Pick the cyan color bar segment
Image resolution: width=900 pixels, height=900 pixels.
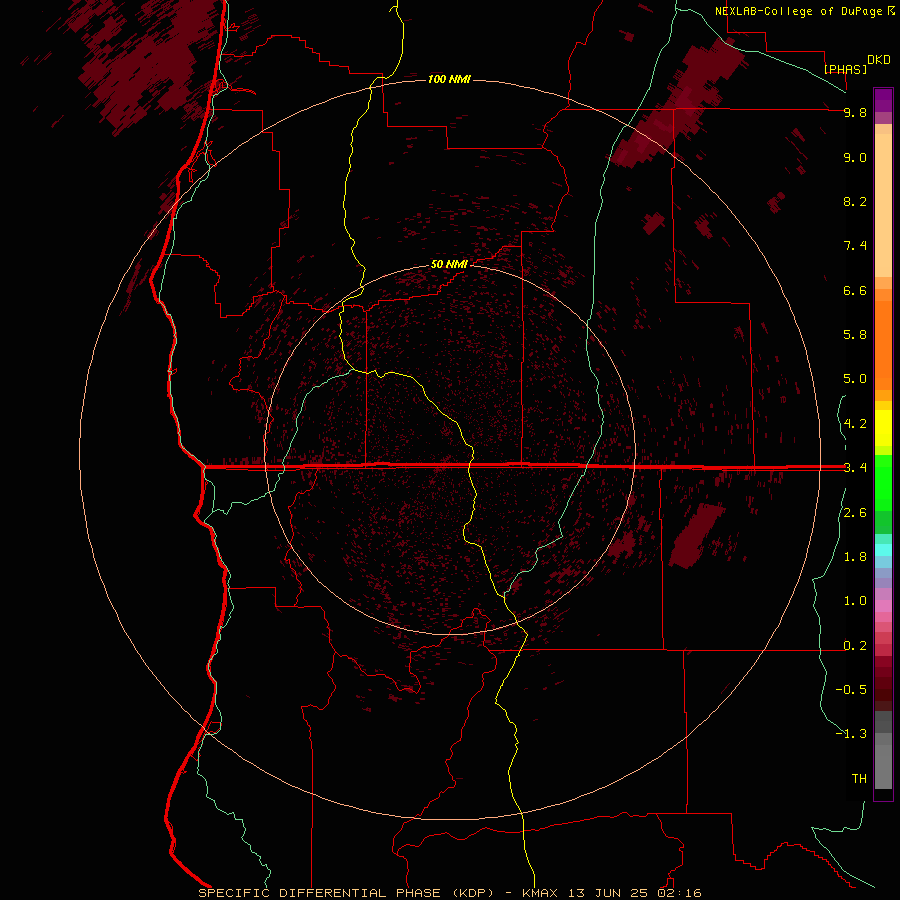tap(883, 549)
